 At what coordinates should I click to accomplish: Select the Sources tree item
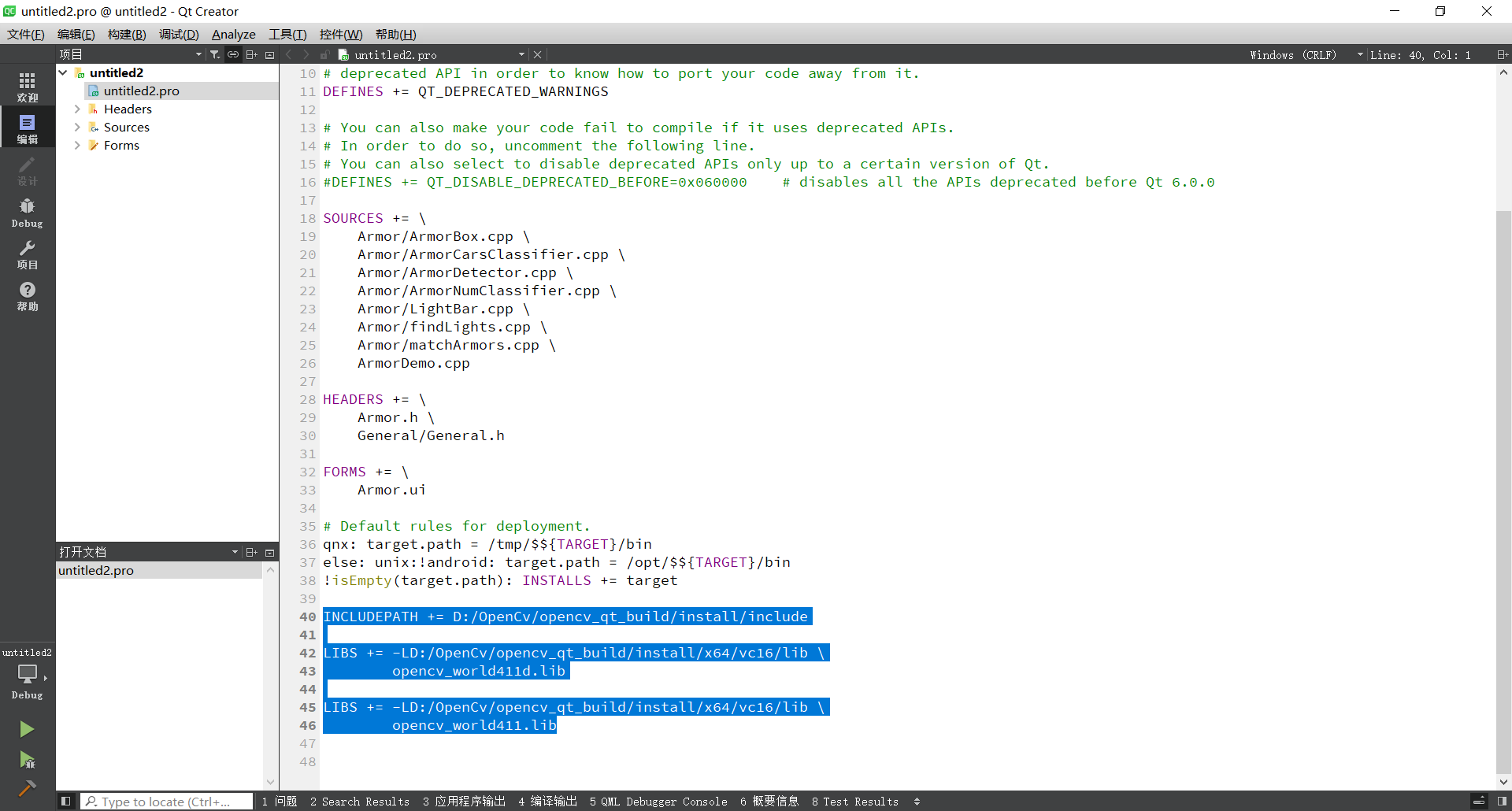coord(126,127)
